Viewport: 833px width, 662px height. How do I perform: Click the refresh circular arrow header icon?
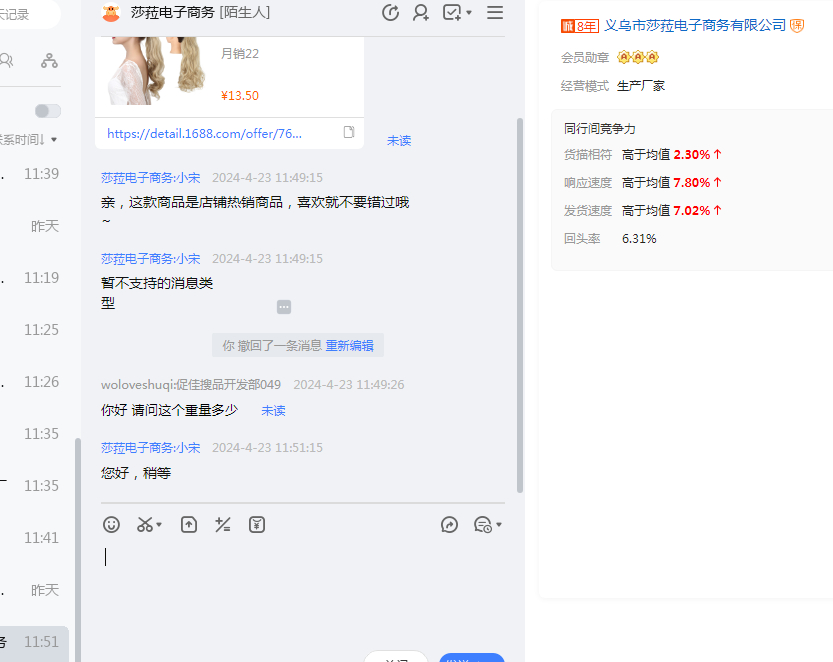click(391, 13)
